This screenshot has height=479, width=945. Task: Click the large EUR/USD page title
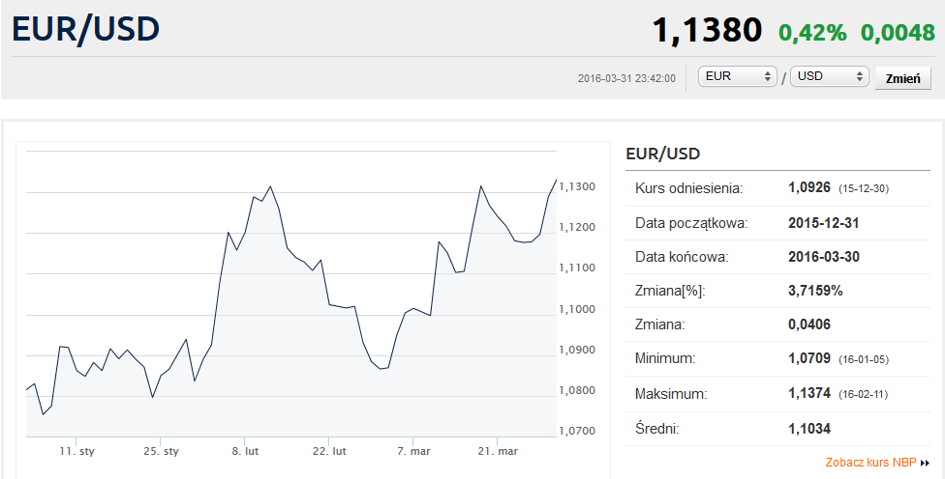[86, 29]
